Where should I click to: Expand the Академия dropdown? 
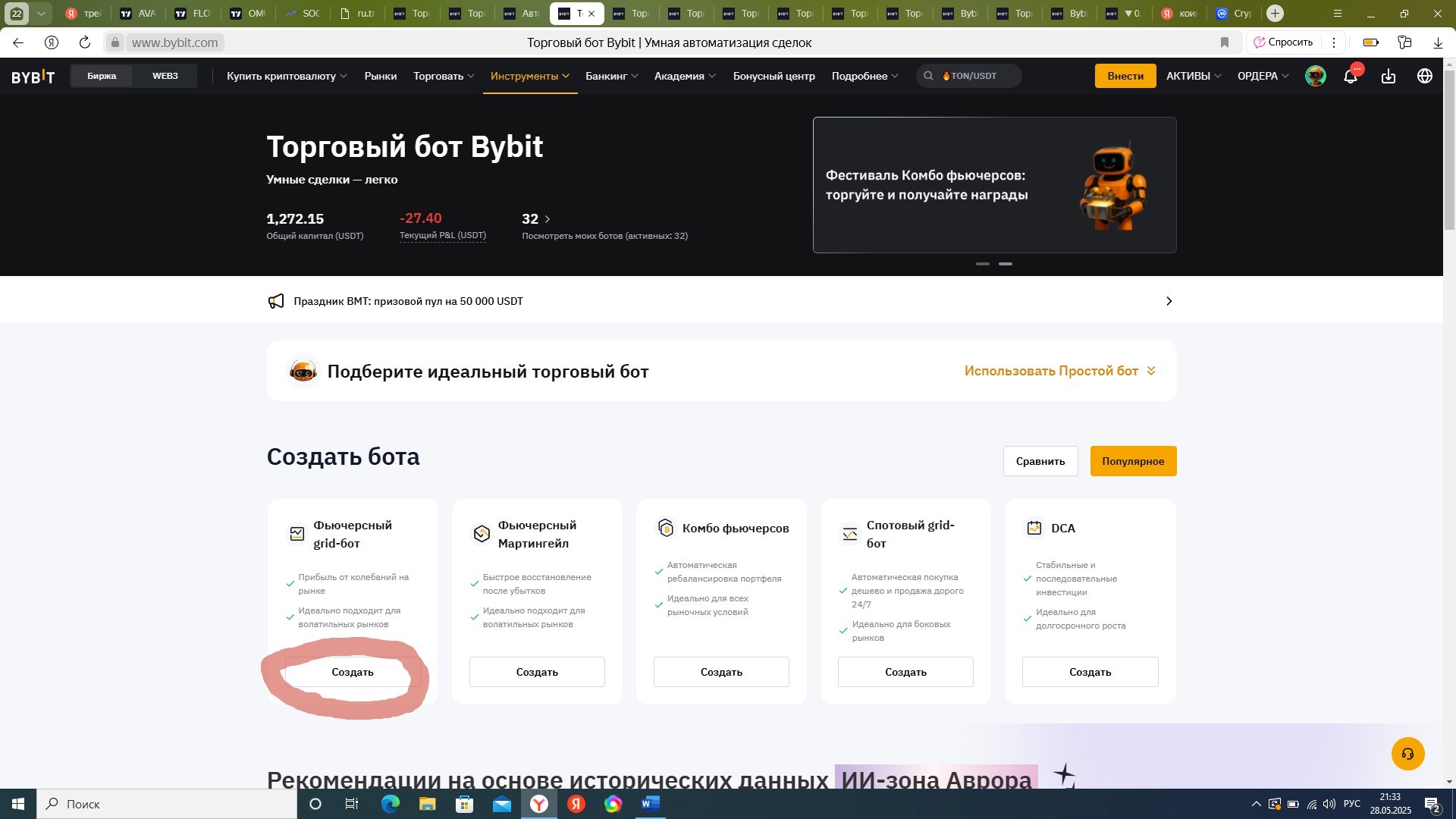[685, 76]
